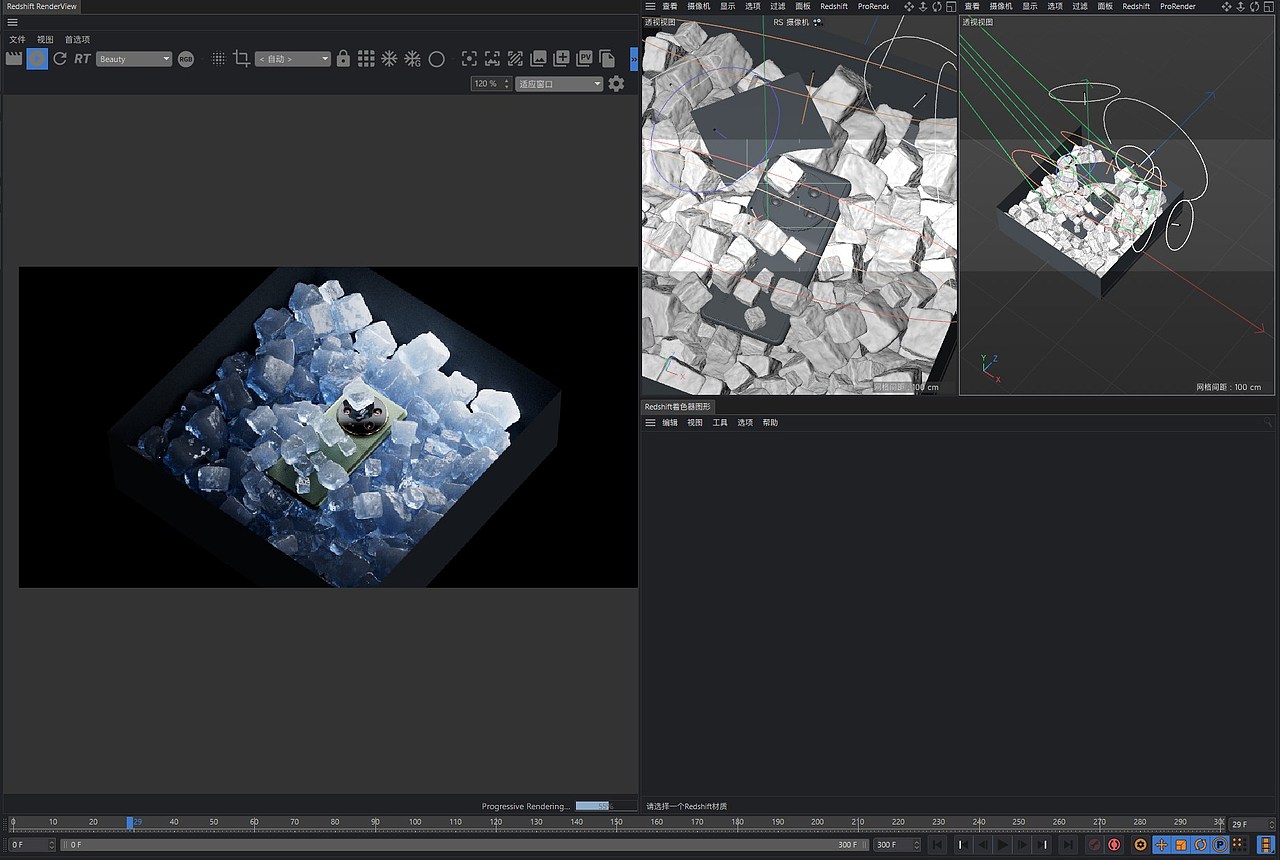Click the 29 F current frame field
The image size is (1280, 860).
tap(1252, 824)
